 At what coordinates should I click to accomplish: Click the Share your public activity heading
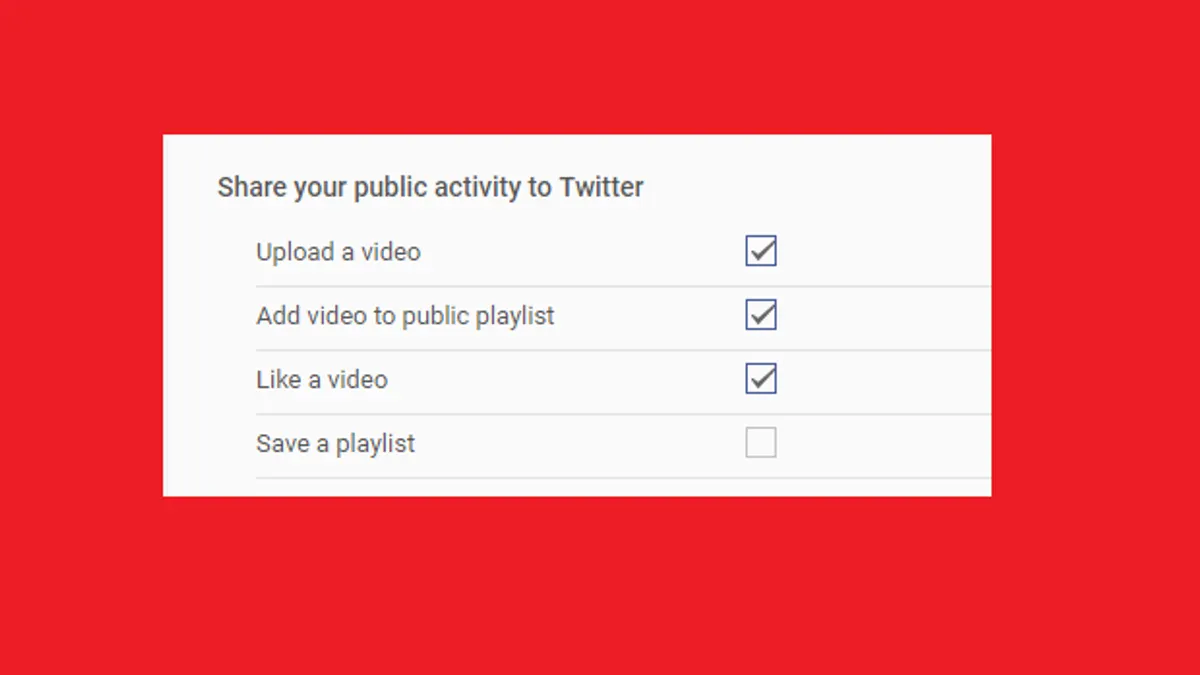(430, 188)
